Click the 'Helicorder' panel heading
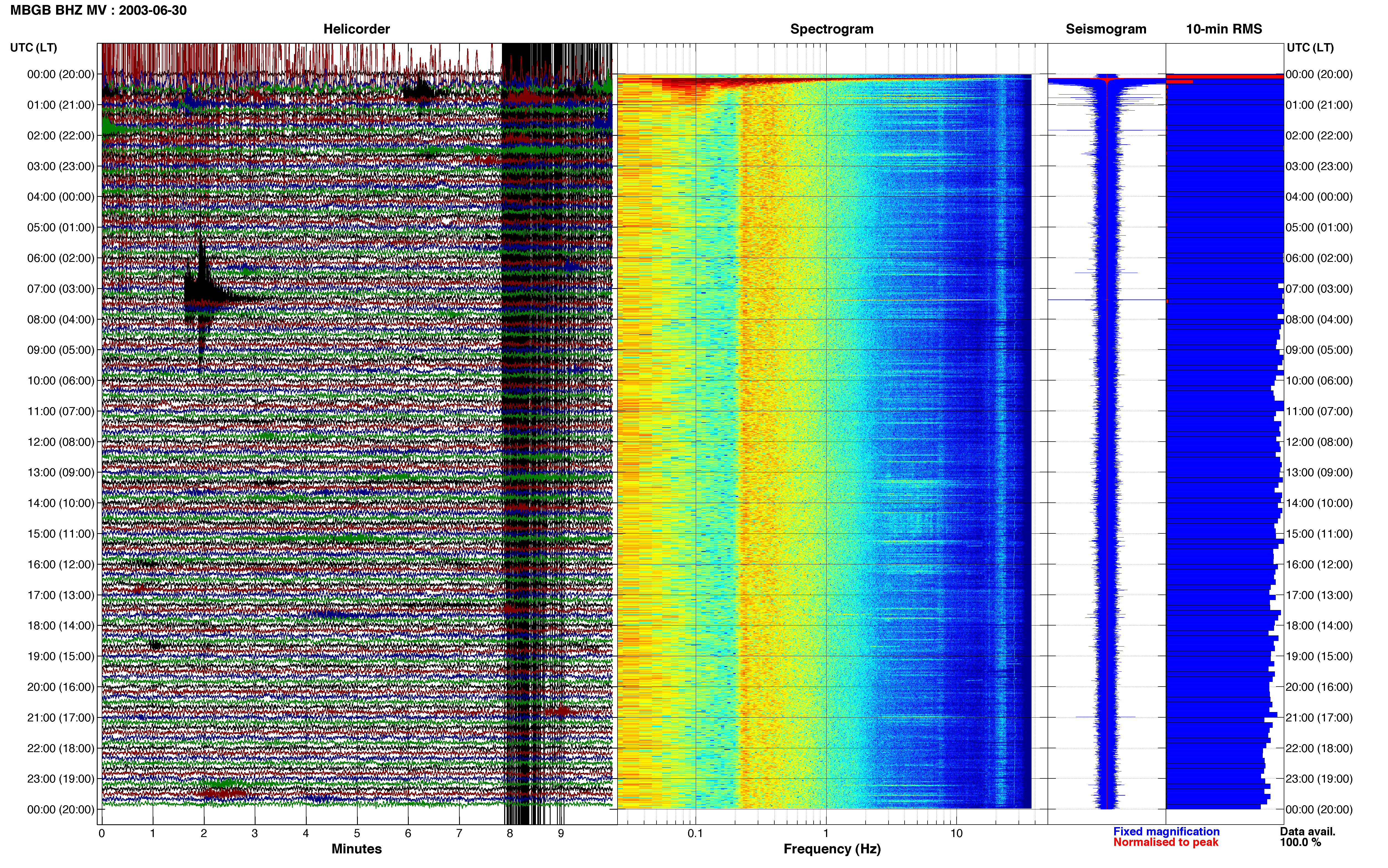 pos(356,29)
